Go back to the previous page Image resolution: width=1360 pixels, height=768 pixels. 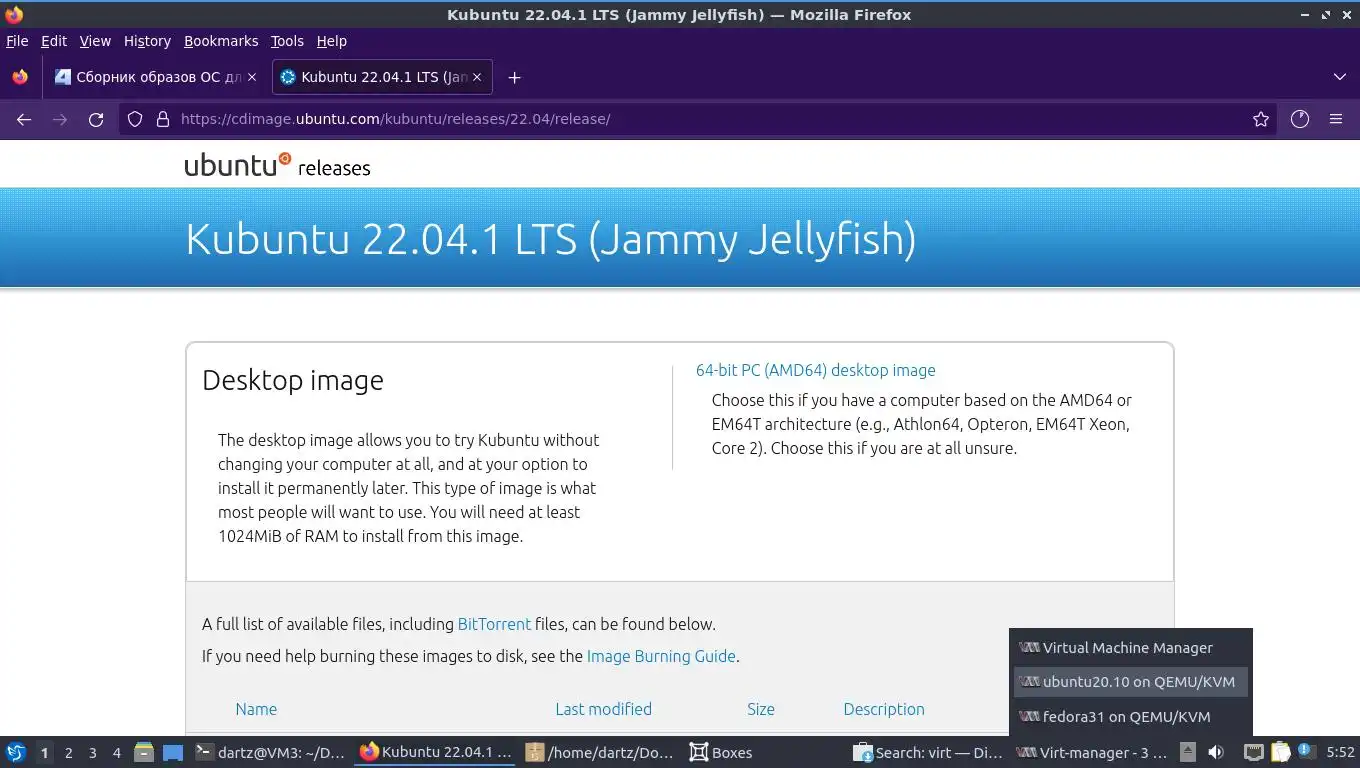24,119
